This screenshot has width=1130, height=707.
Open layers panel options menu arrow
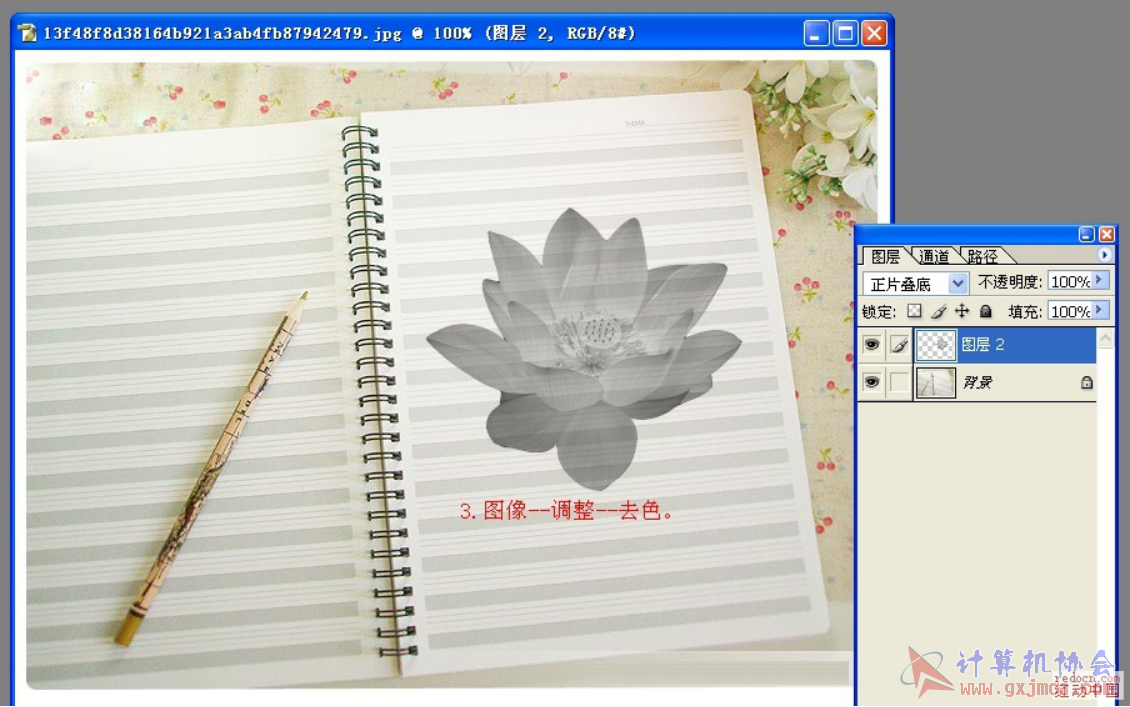click(x=1104, y=255)
